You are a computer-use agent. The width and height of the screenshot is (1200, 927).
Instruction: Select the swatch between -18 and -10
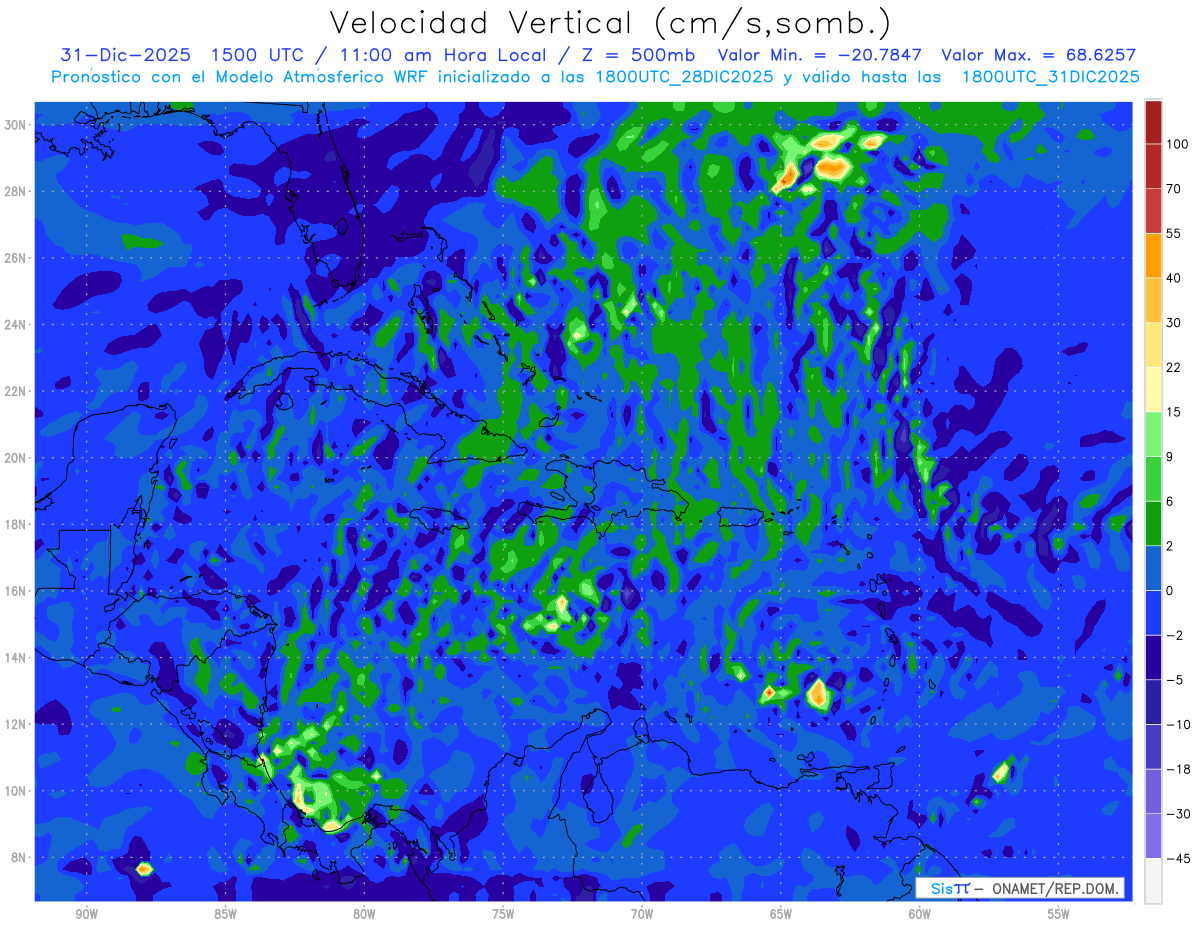click(1153, 746)
